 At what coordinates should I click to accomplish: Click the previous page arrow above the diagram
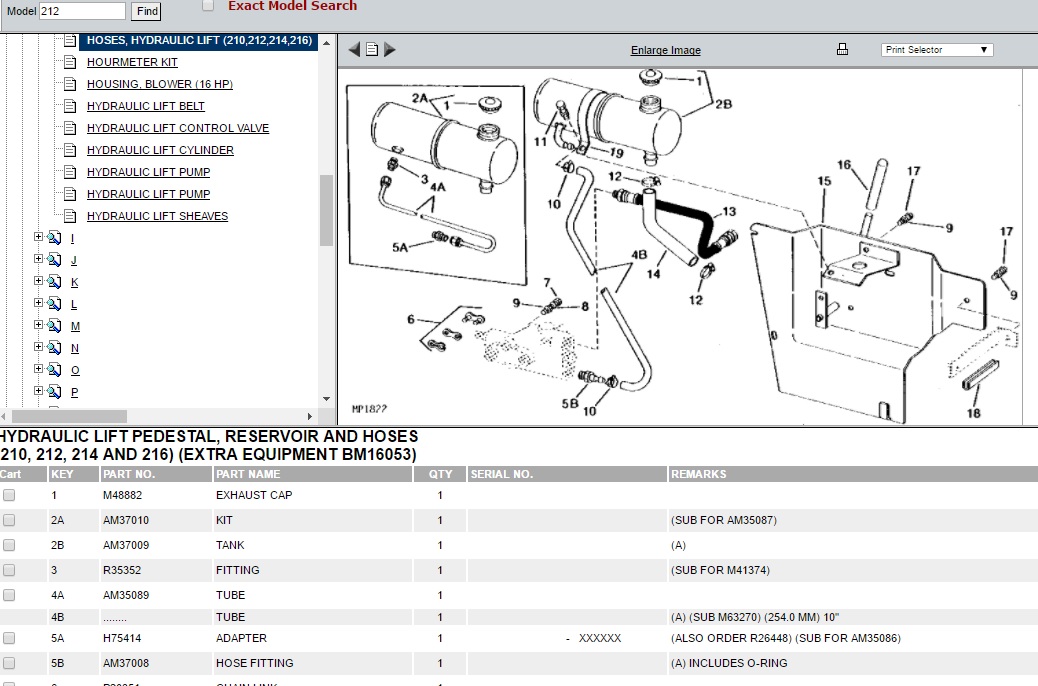(x=354, y=50)
